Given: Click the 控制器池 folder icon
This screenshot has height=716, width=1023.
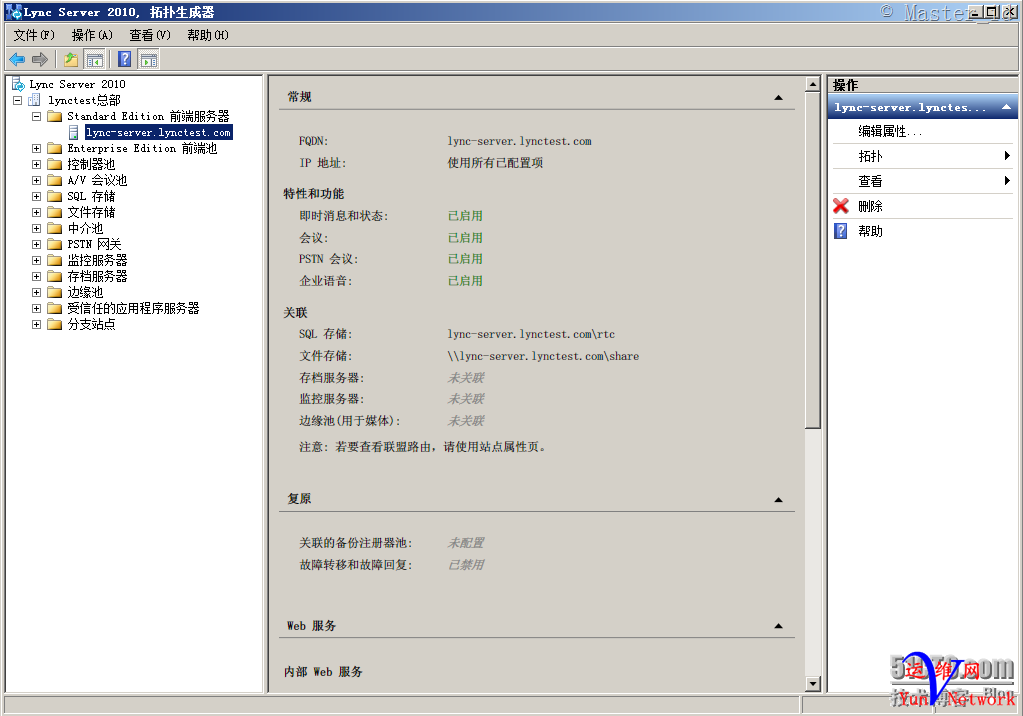Looking at the screenshot, I should [55, 164].
